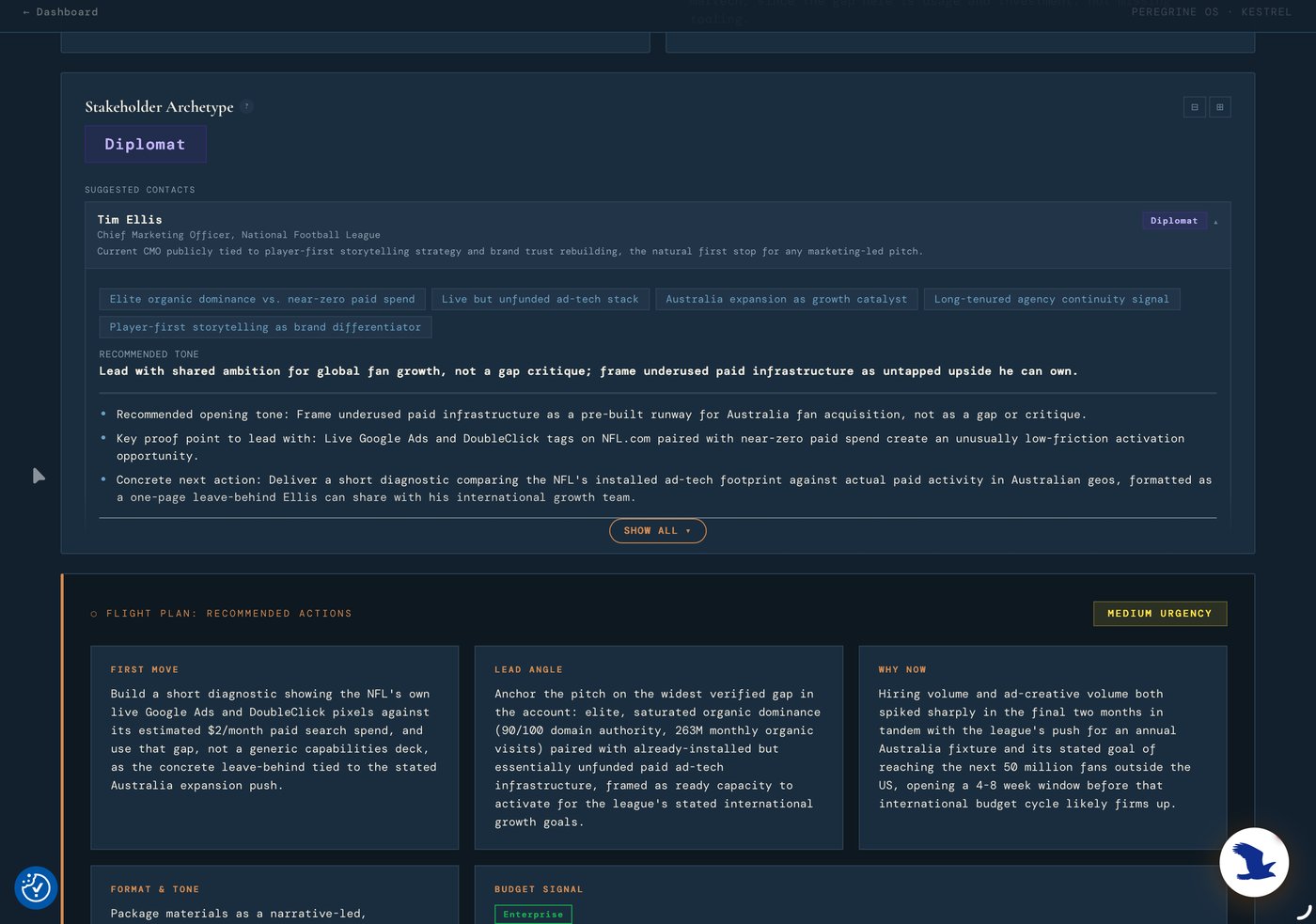Select the Tim Ellis contact name
Screen dimensions: 1316x924
(130, 220)
